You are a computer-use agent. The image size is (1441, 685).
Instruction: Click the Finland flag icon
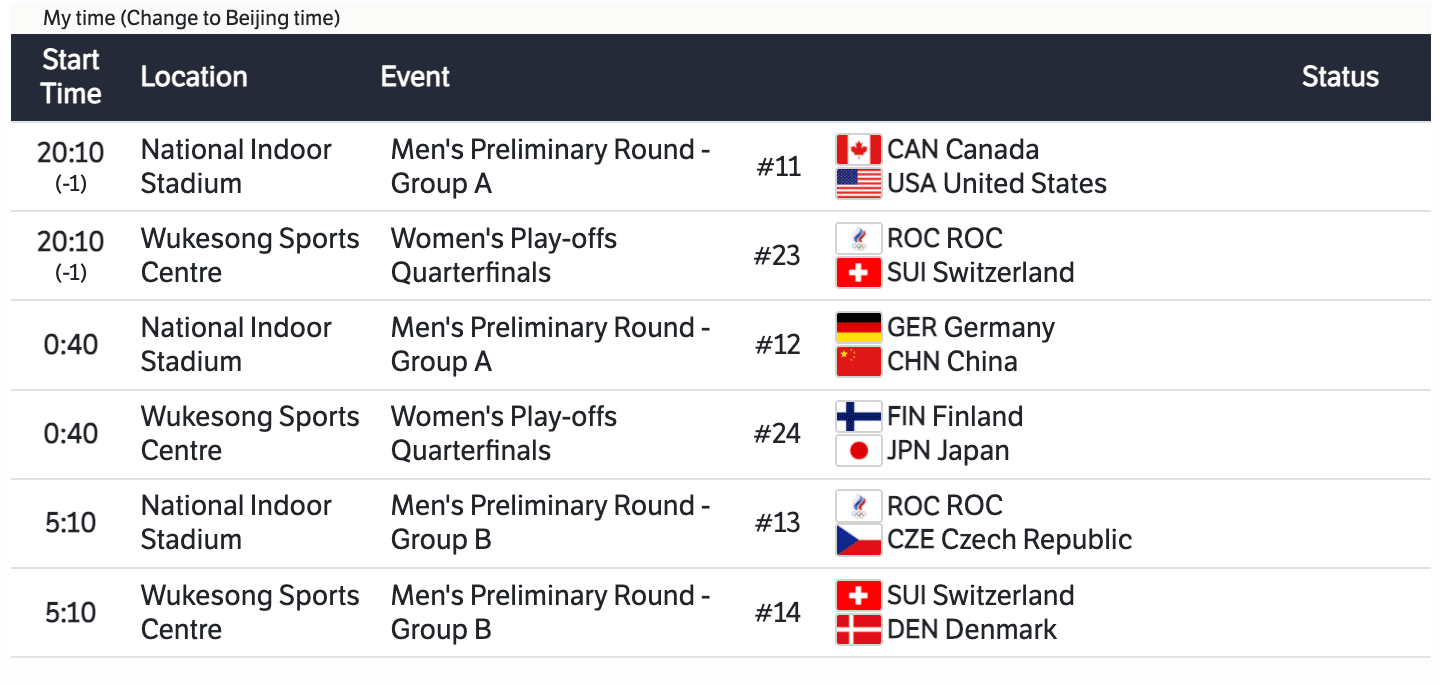[858, 417]
